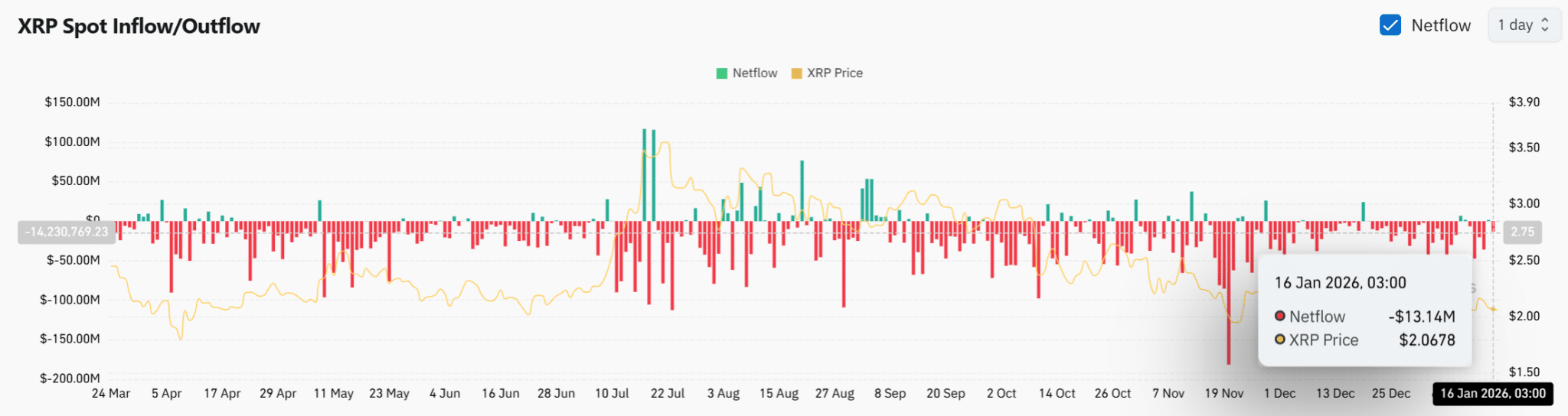Click the green Netflow legend swatch
The height and width of the screenshot is (416, 1568).
pos(721,73)
